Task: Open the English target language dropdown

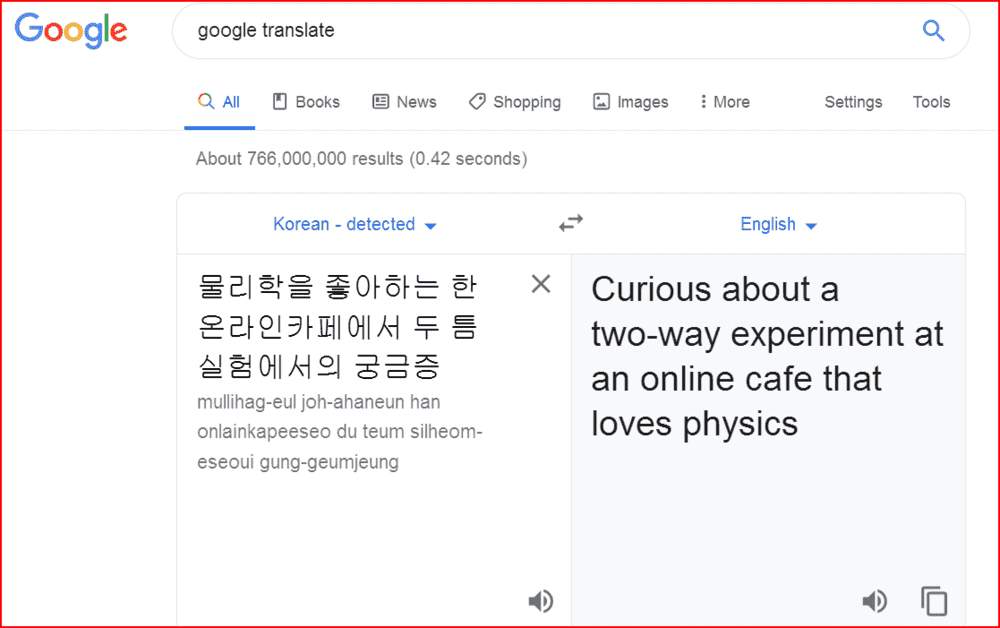Action: tap(778, 225)
